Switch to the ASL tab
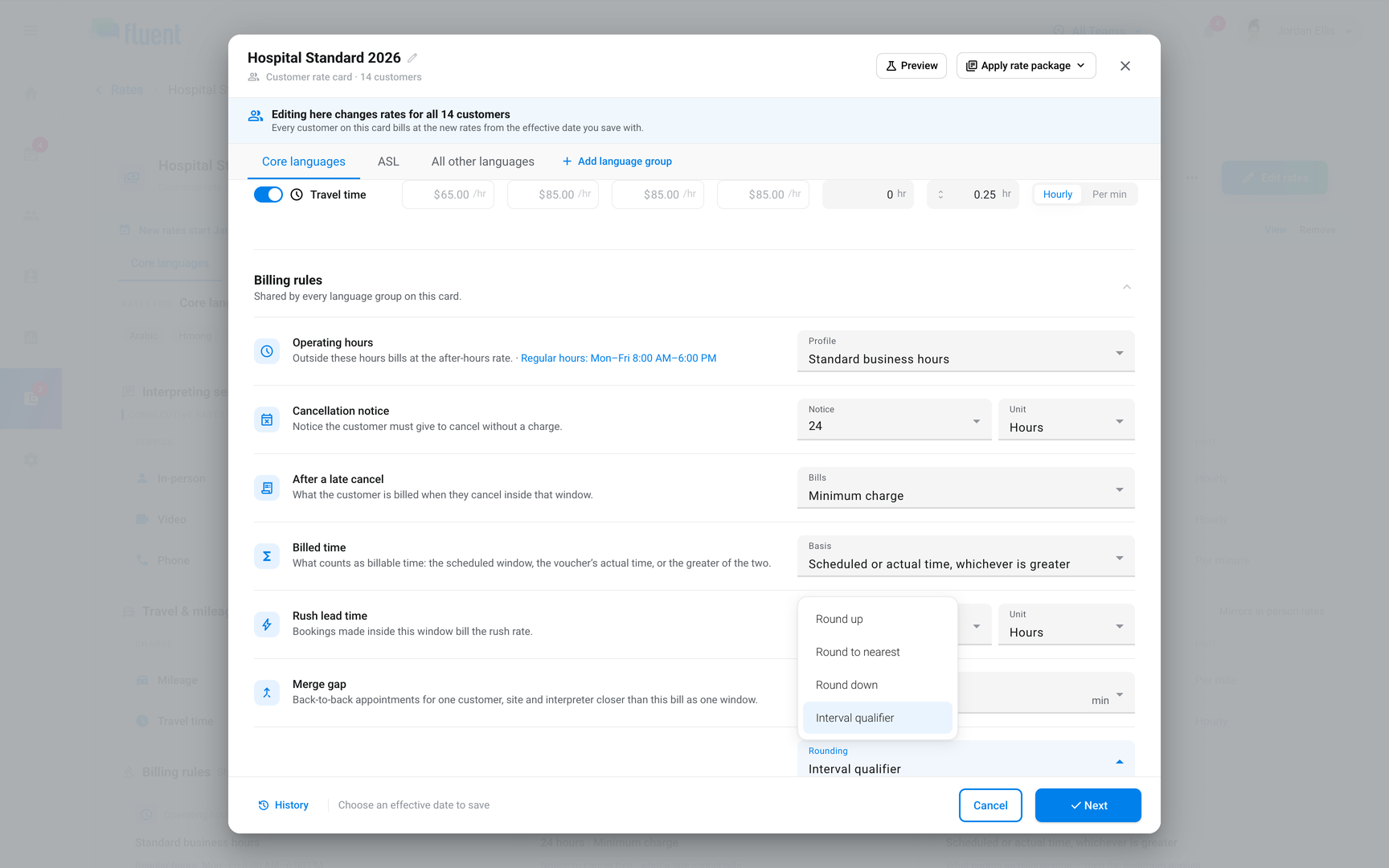Image resolution: width=1389 pixels, height=868 pixels. (388, 162)
